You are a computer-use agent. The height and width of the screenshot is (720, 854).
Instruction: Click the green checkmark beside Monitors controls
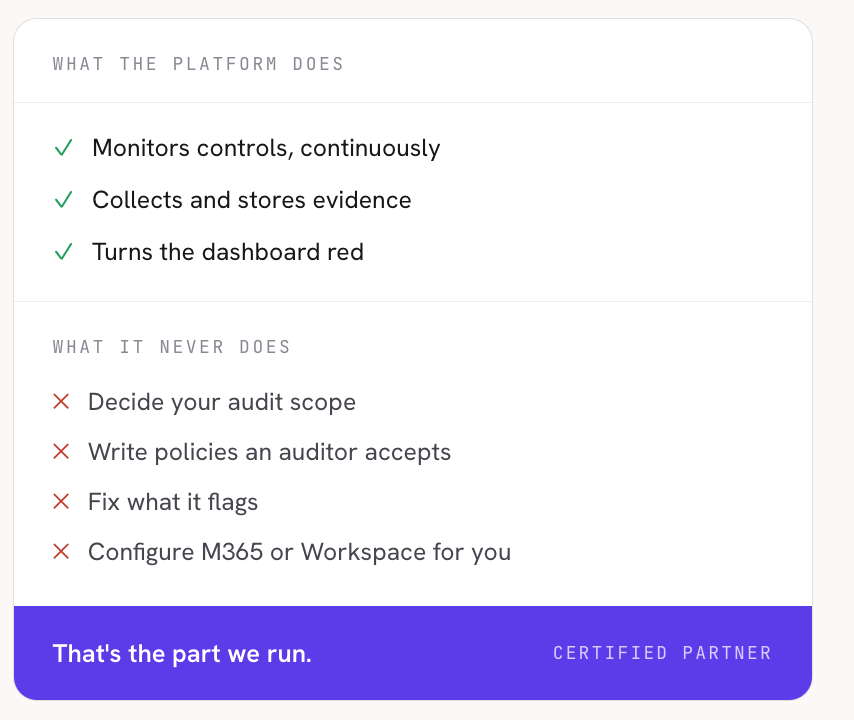click(x=64, y=148)
